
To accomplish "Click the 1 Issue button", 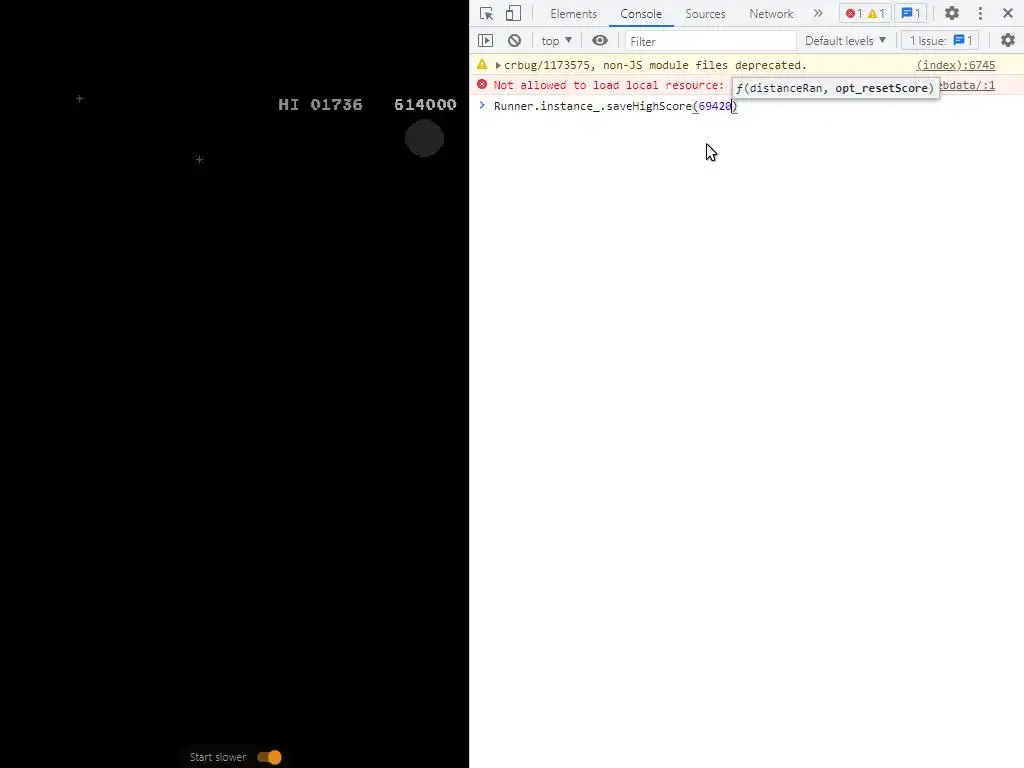I will pyautogui.click(x=940, y=40).
